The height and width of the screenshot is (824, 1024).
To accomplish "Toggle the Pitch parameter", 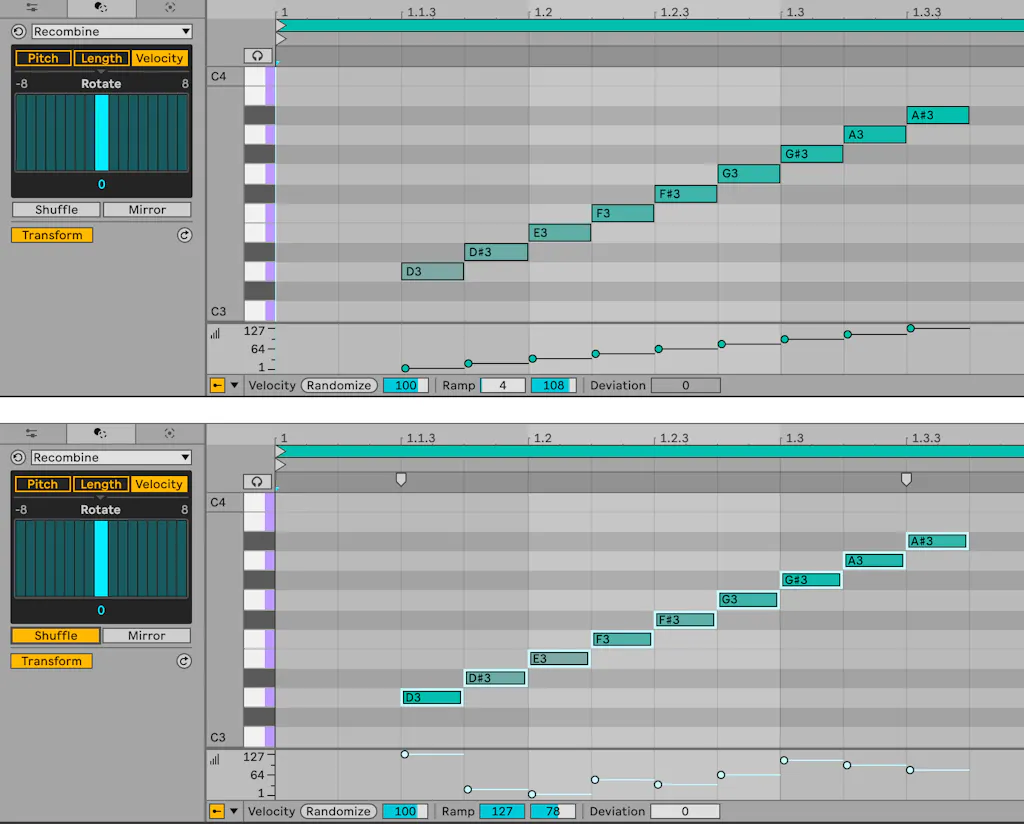I will pos(42,57).
